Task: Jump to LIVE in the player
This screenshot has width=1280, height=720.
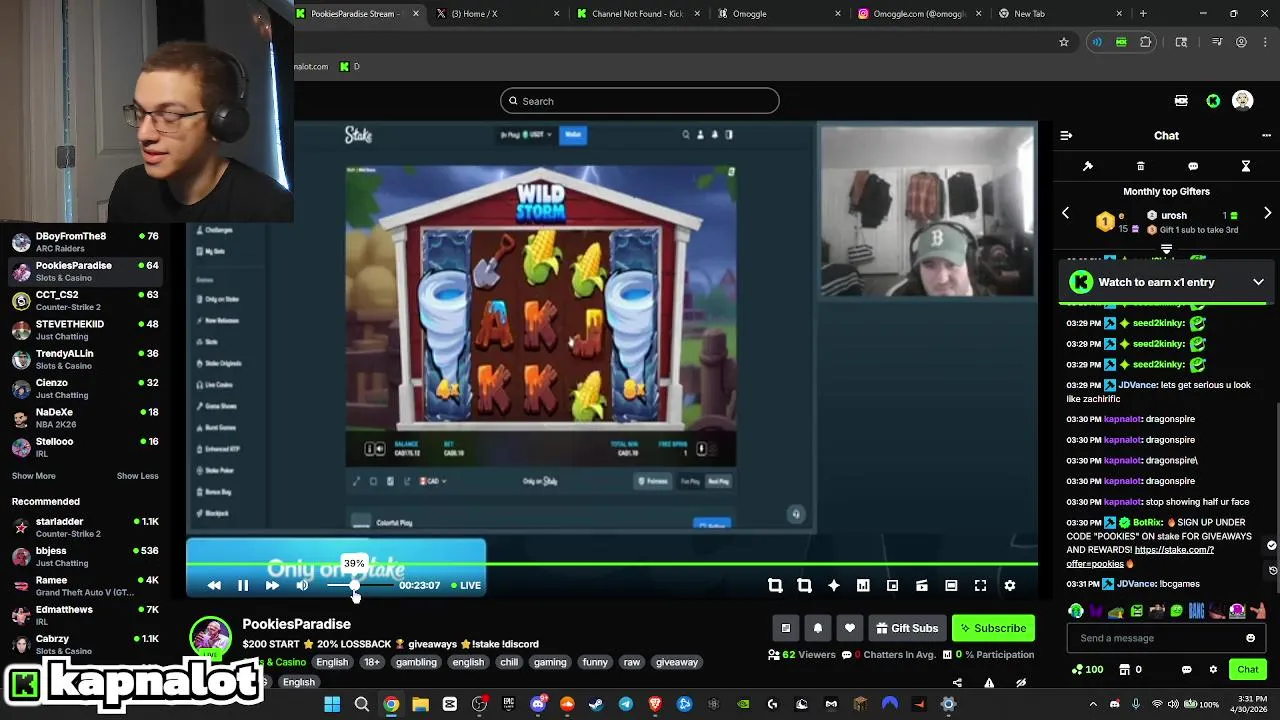Action: [x=466, y=586]
